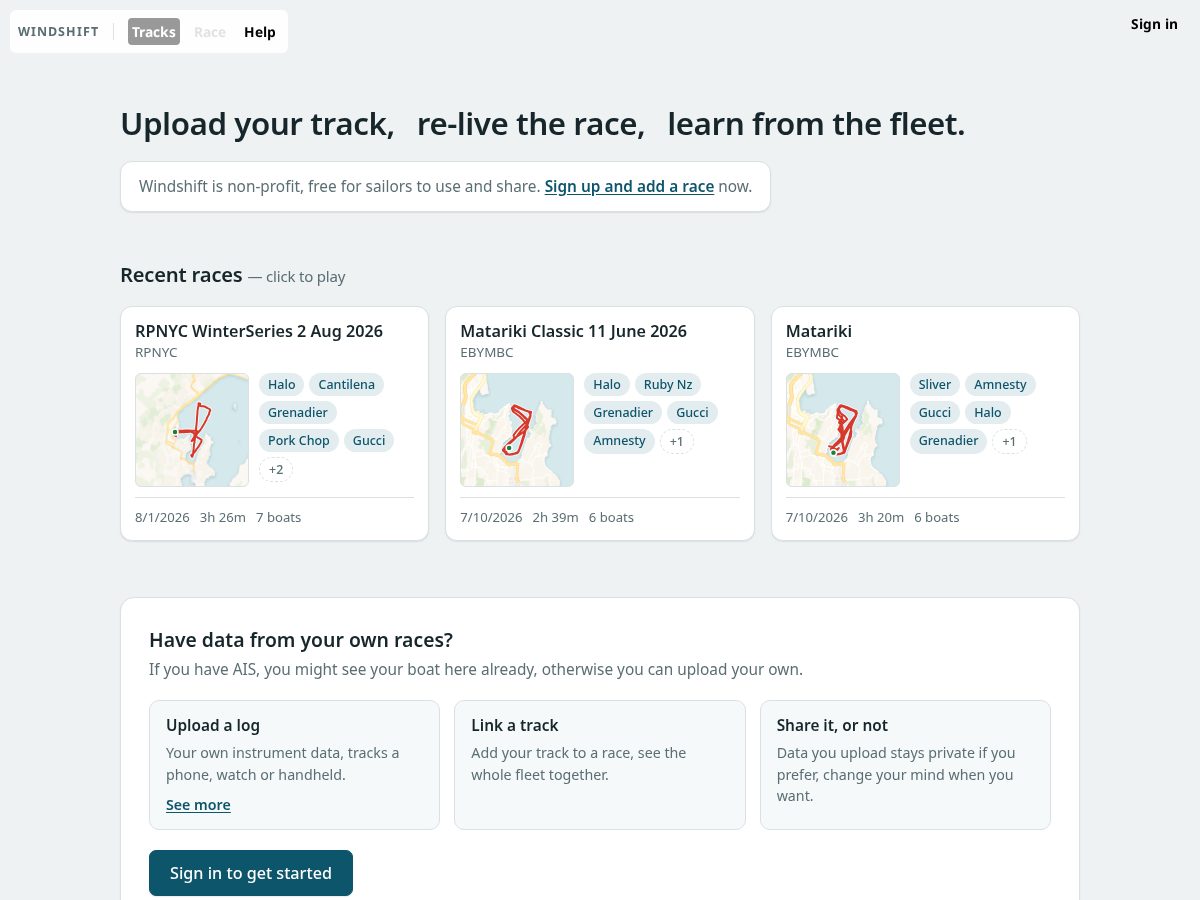Click 'EBYMBC' label under Matariki Classic
1200x900 pixels.
point(487,353)
